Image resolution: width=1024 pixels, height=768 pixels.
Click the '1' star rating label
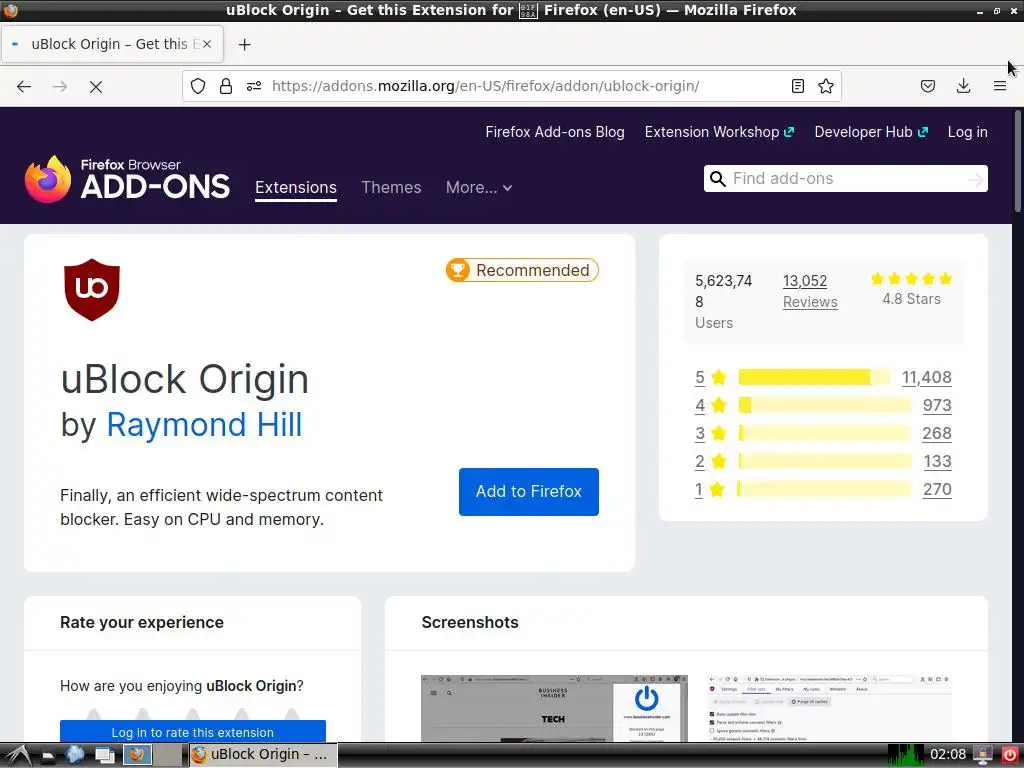coord(699,490)
